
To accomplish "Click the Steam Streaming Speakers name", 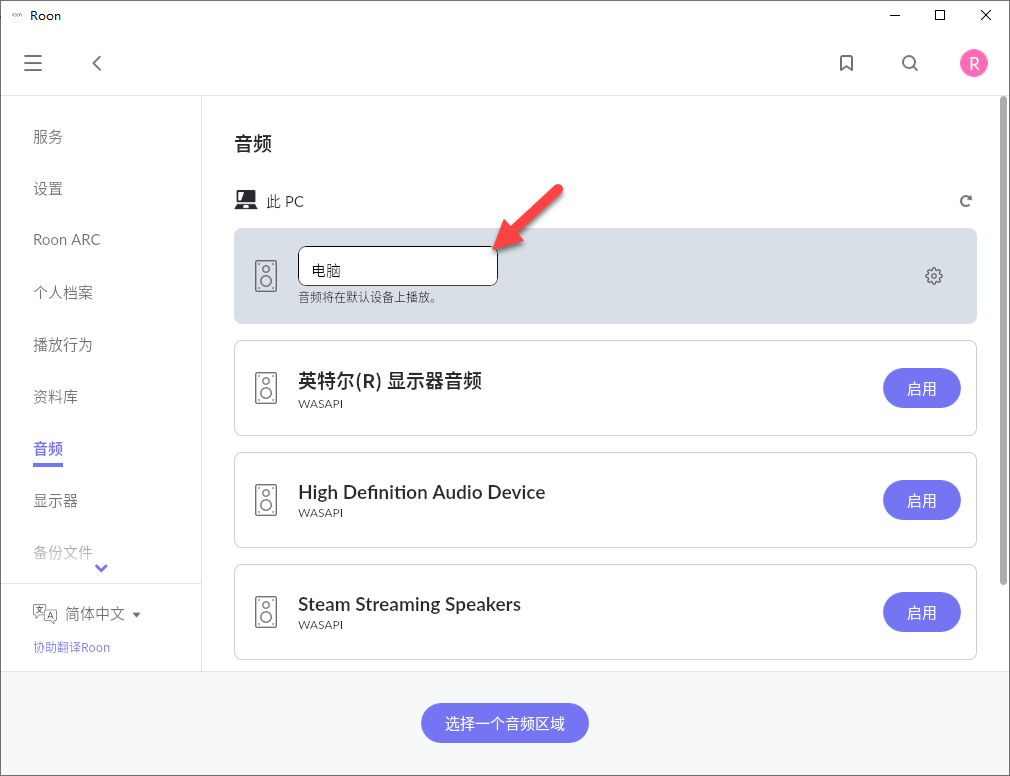I will (409, 605).
